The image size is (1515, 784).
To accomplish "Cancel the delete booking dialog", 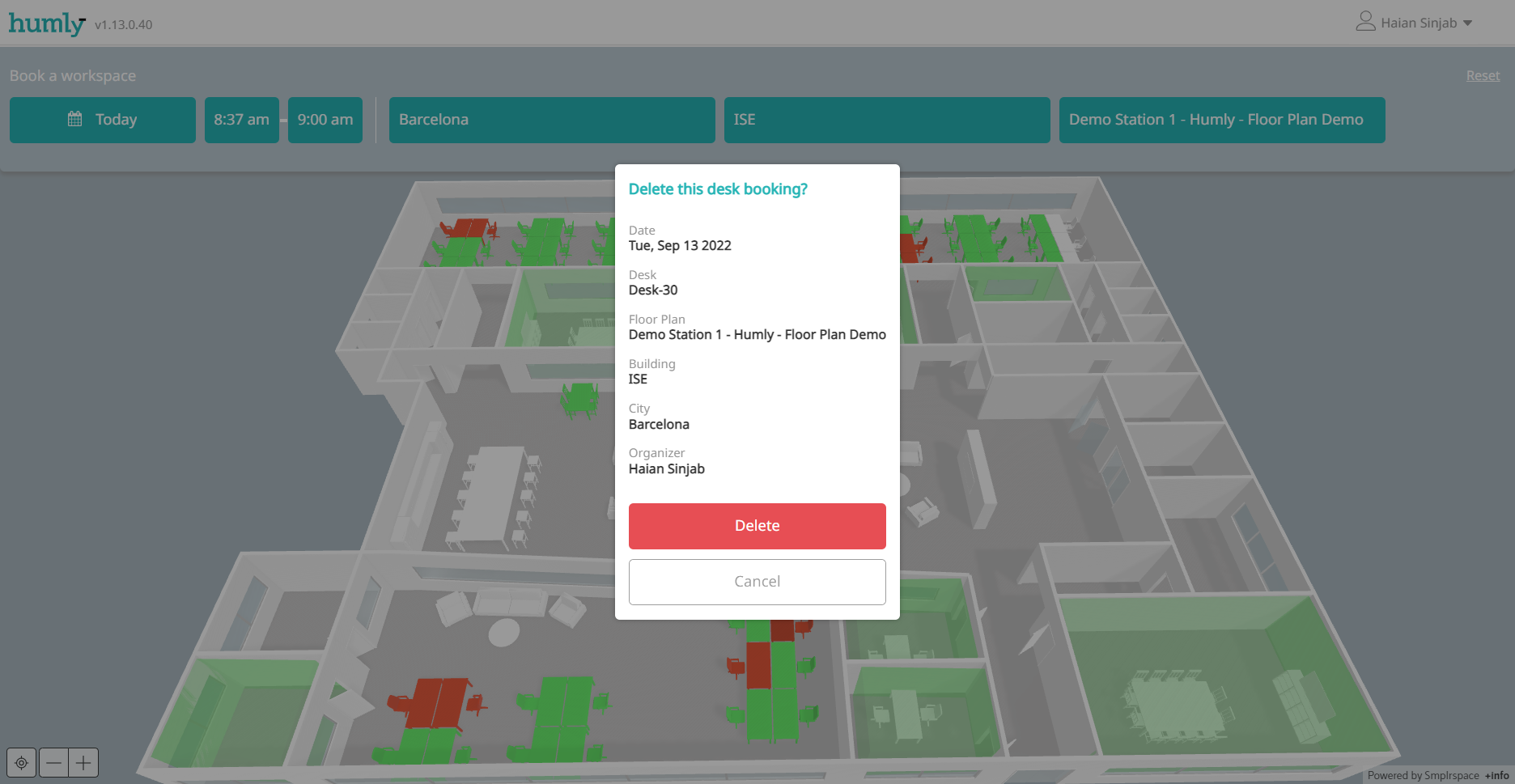I will pyautogui.click(x=757, y=581).
